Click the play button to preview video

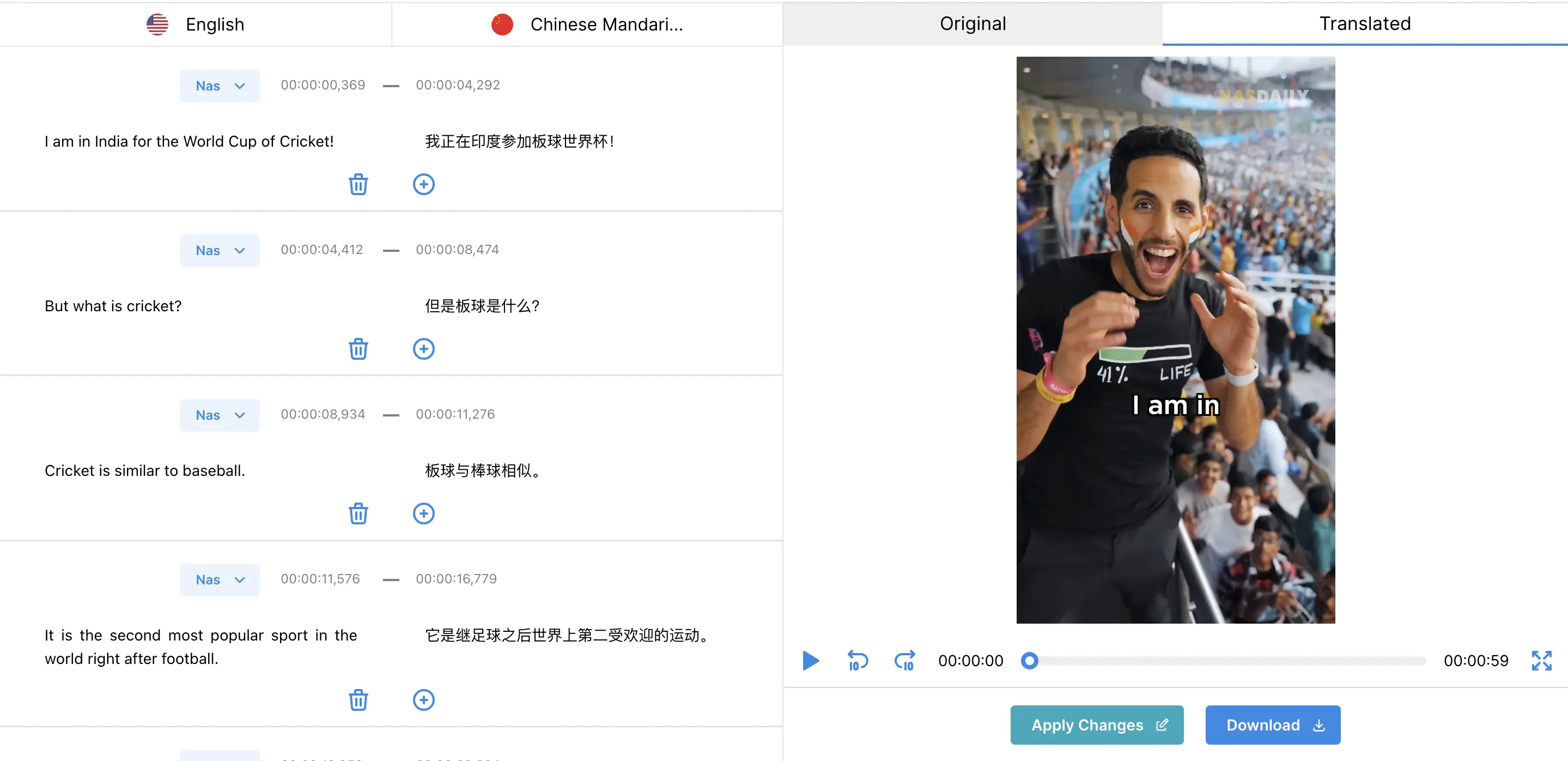coord(810,660)
